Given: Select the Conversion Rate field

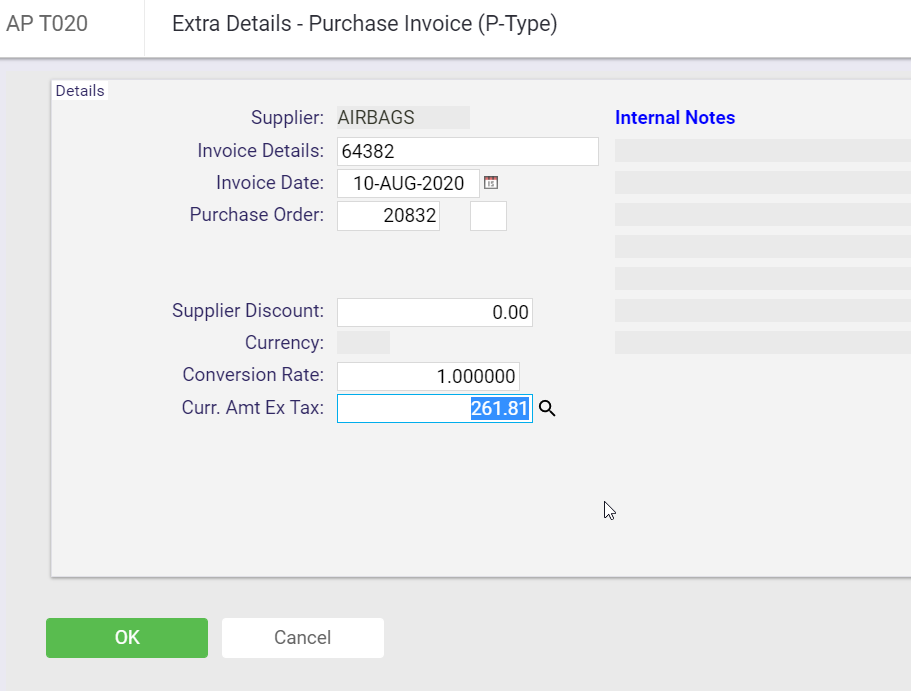Looking at the screenshot, I should [x=428, y=376].
